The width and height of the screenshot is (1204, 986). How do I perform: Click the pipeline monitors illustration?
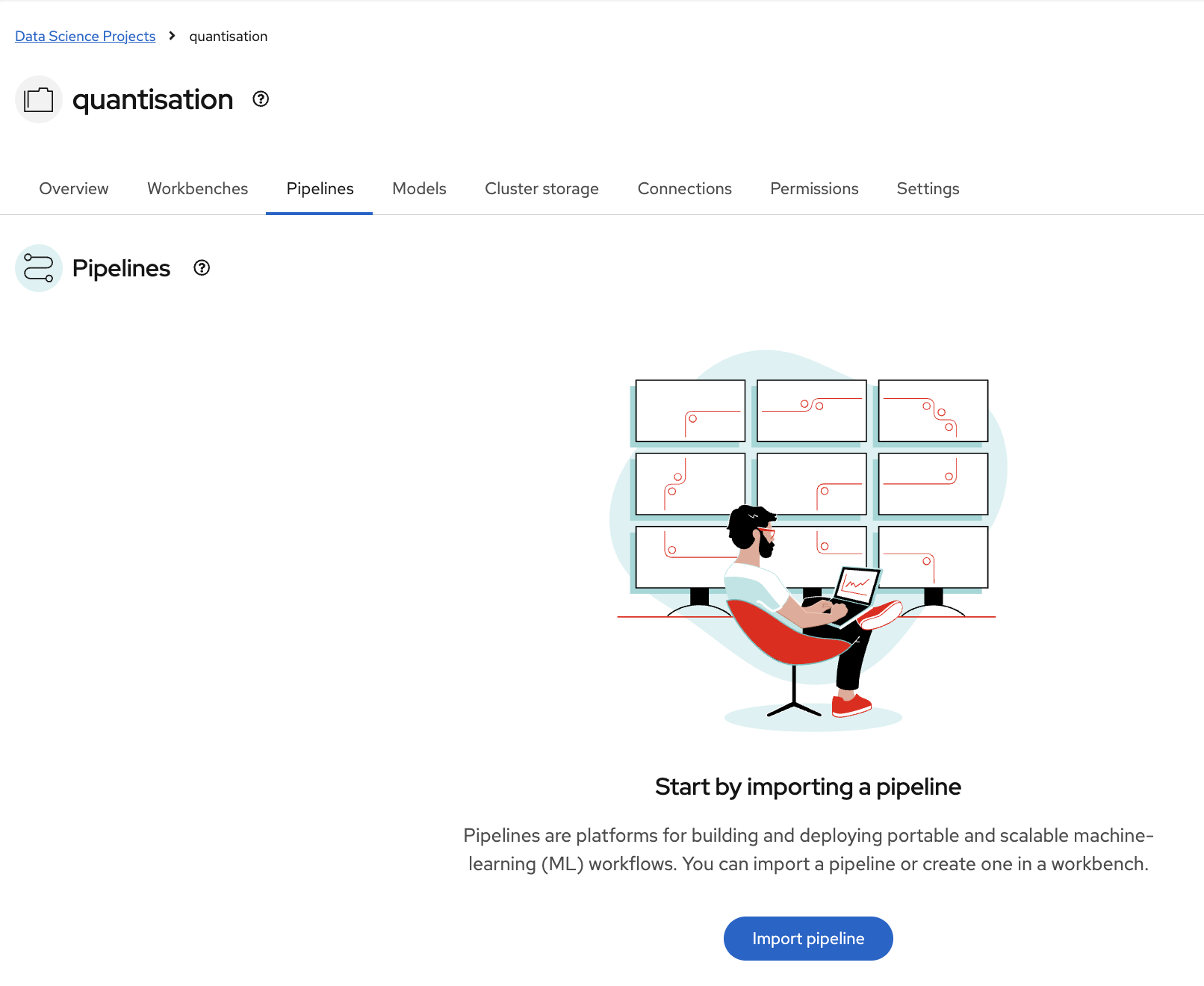pyautogui.click(x=808, y=539)
